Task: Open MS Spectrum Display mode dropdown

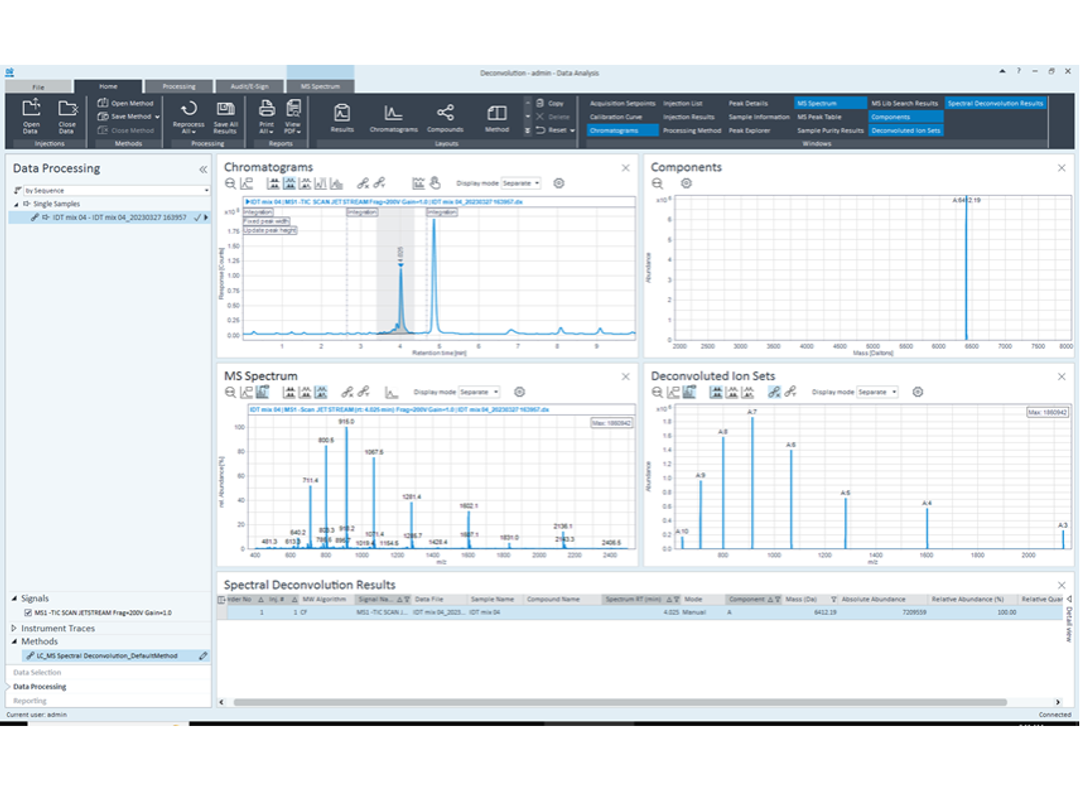Action: click(x=479, y=392)
